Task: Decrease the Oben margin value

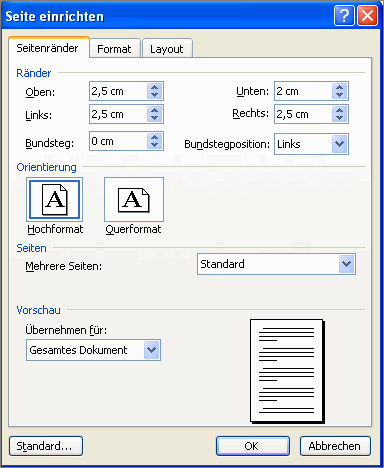Action: point(154,95)
